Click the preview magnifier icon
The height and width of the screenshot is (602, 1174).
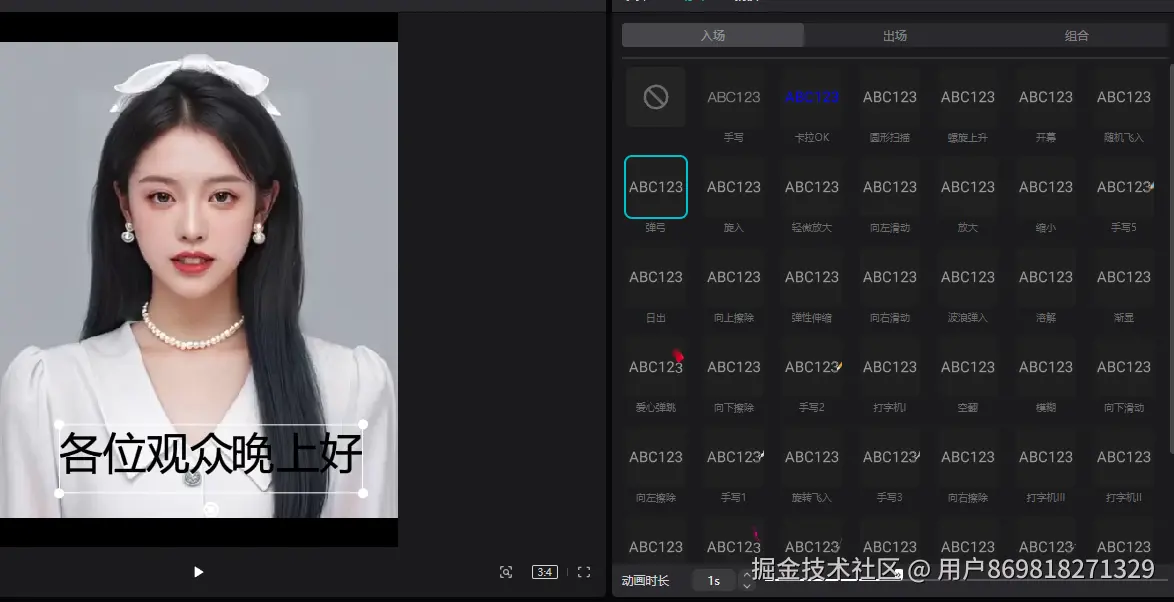tap(506, 571)
